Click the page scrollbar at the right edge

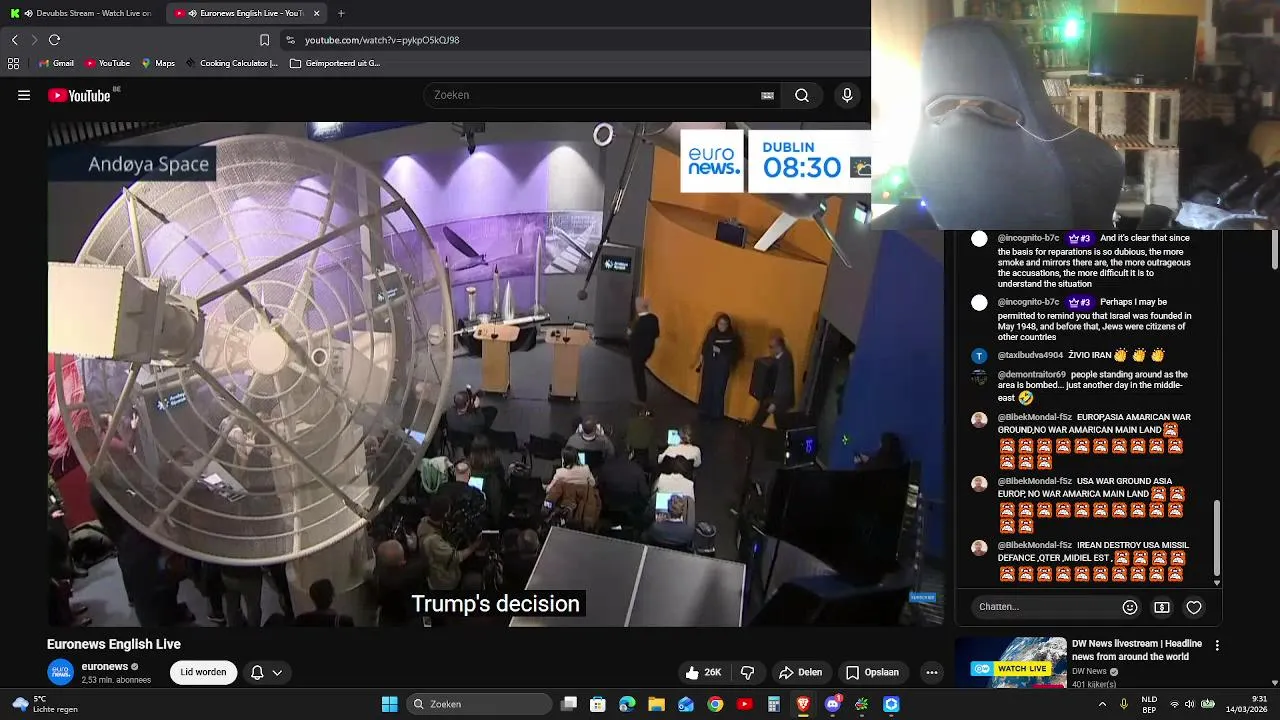(x=1275, y=251)
